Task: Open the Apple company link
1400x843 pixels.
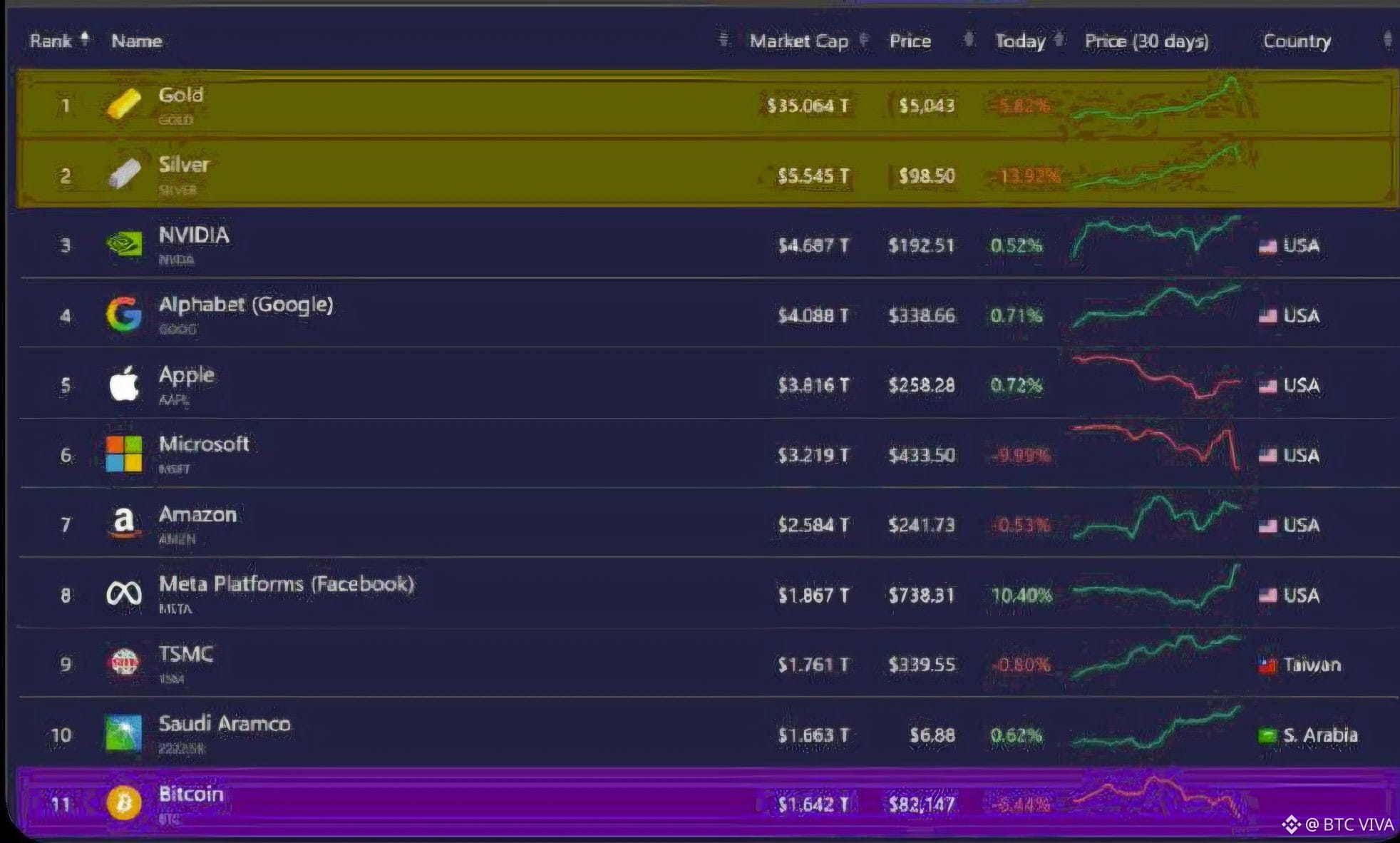Action: coord(186,375)
